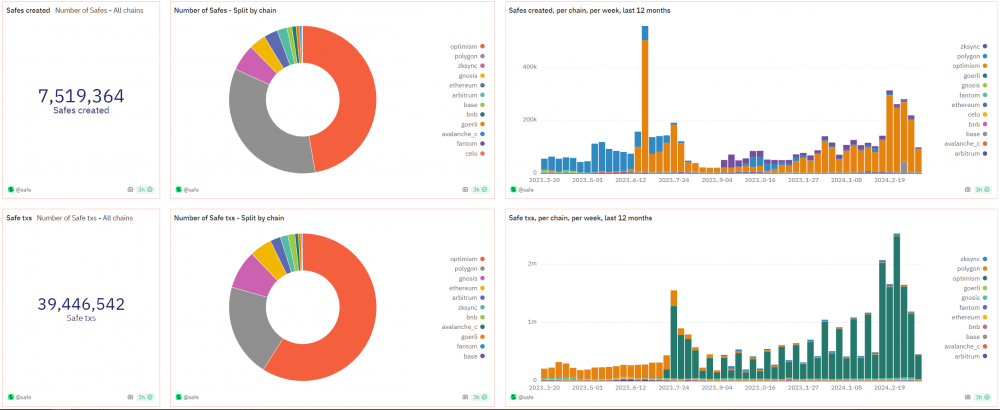This screenshot has width=1000, height=410.
Task: Click the tallest bar in Safes created weekly chart
Action: [x=645, y=99]
